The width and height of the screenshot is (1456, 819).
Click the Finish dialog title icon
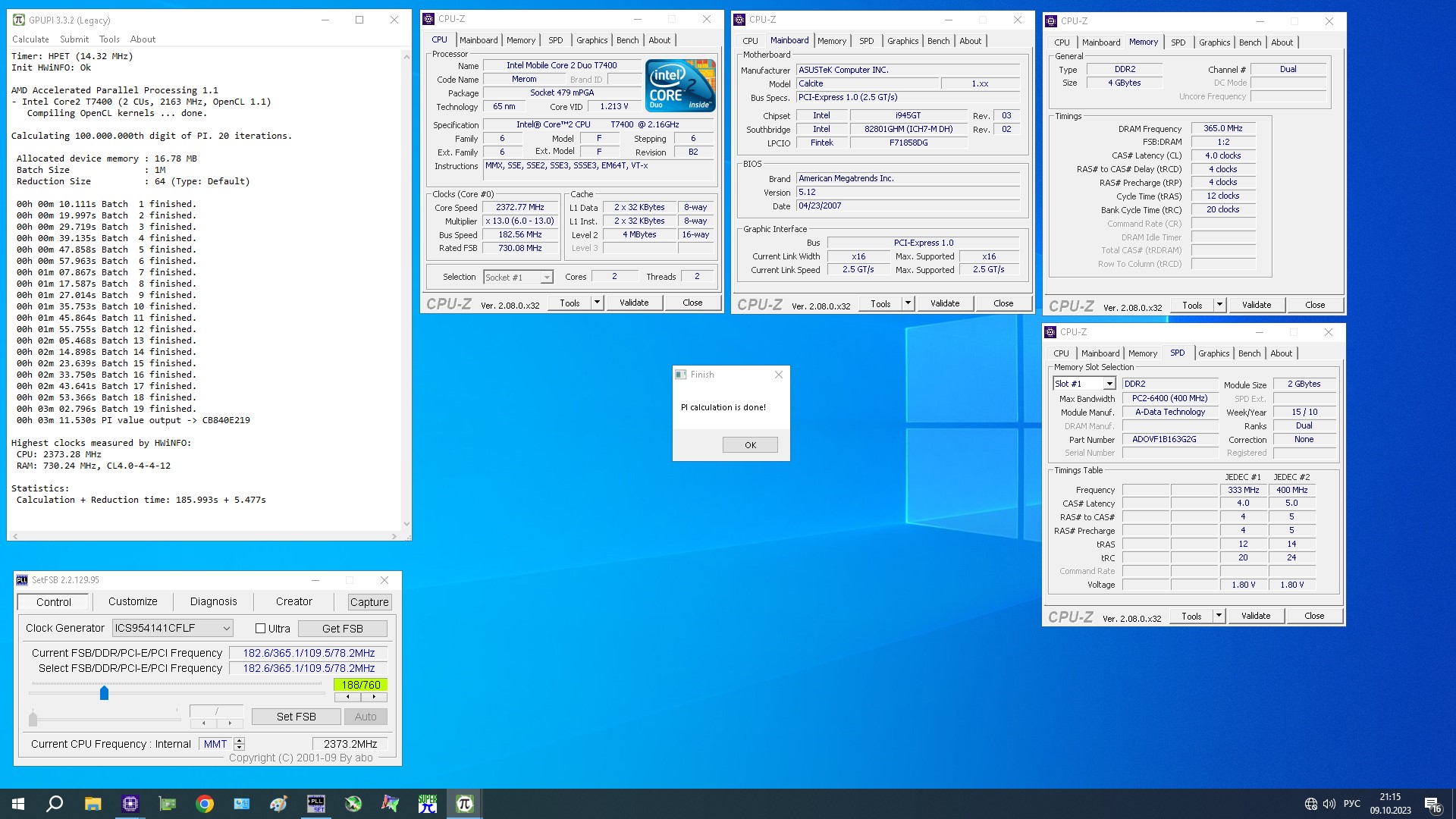coord(681,375)
